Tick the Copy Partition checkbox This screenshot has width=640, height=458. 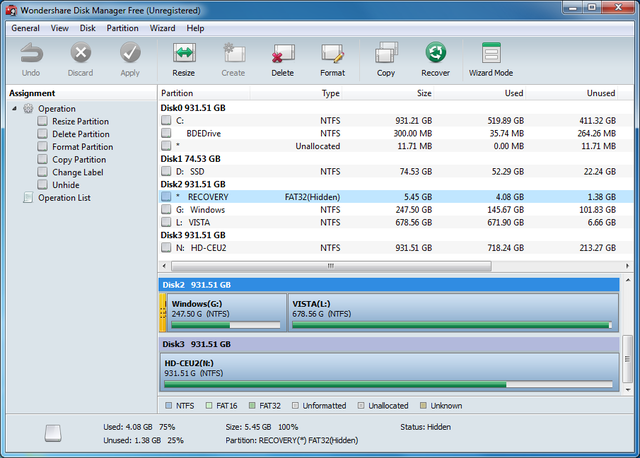(42, 159)
